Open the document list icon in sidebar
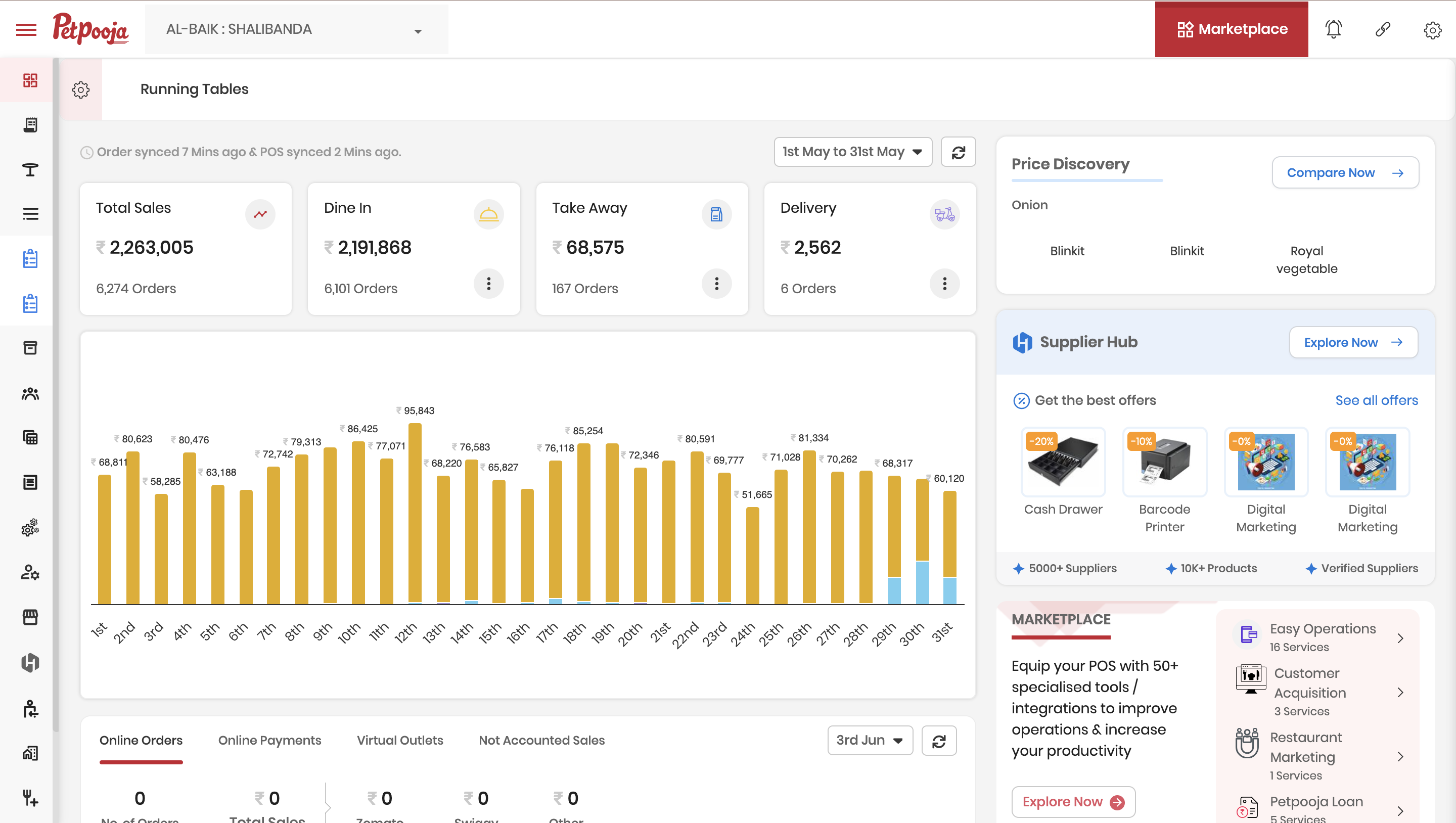 pos(30,482)
